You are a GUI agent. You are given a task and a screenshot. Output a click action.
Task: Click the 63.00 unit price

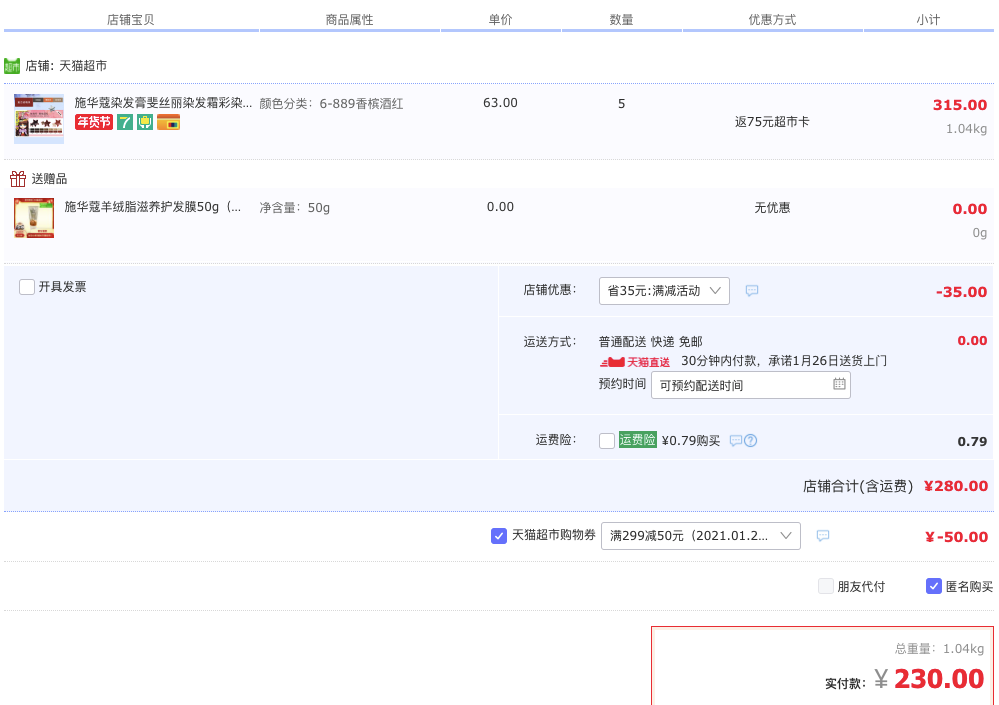tap(500, 103)
